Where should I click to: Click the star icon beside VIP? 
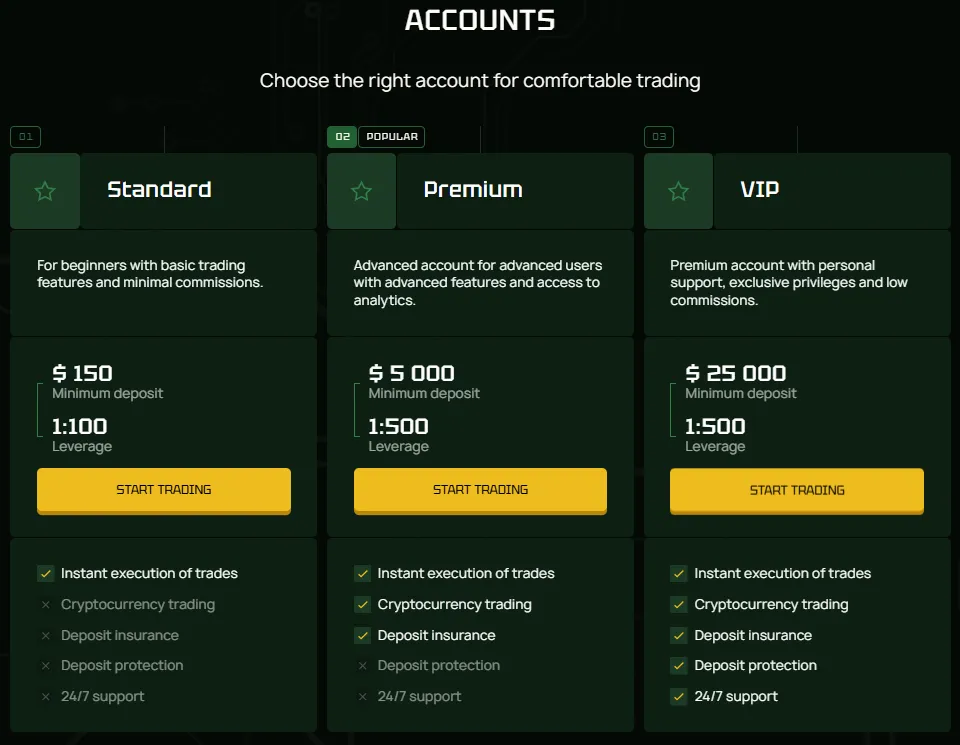point(678,191)
